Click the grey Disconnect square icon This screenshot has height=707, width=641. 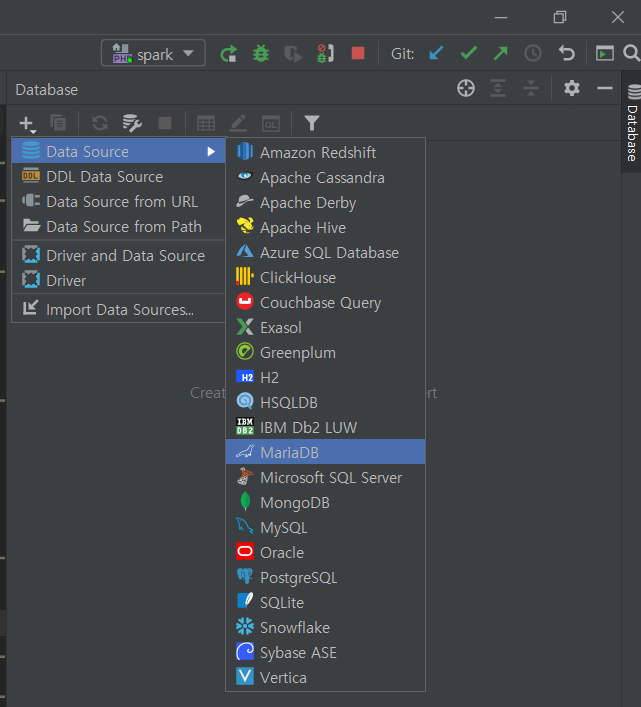[x=165, y=123]
